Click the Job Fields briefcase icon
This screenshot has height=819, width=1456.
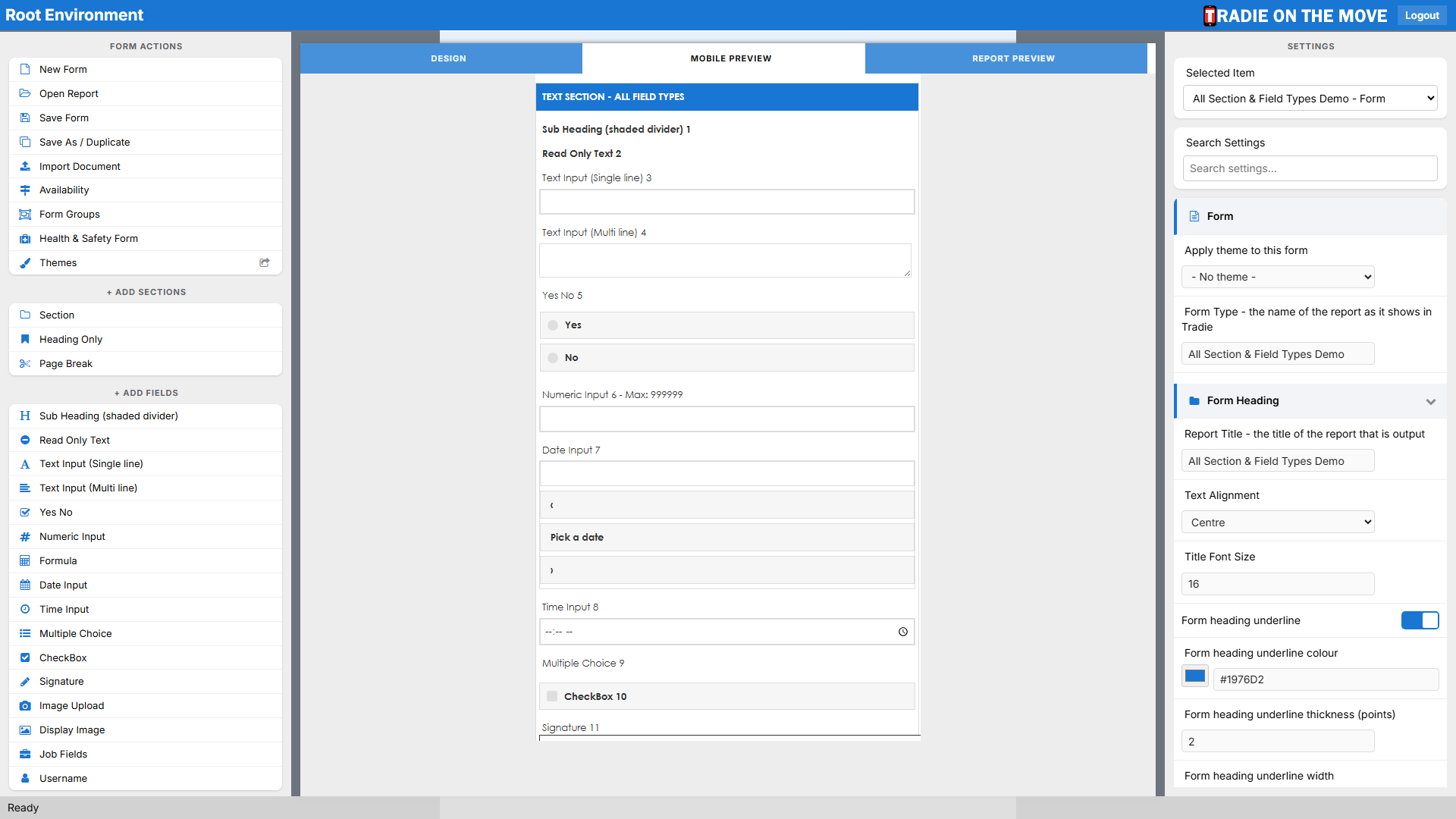25,754
